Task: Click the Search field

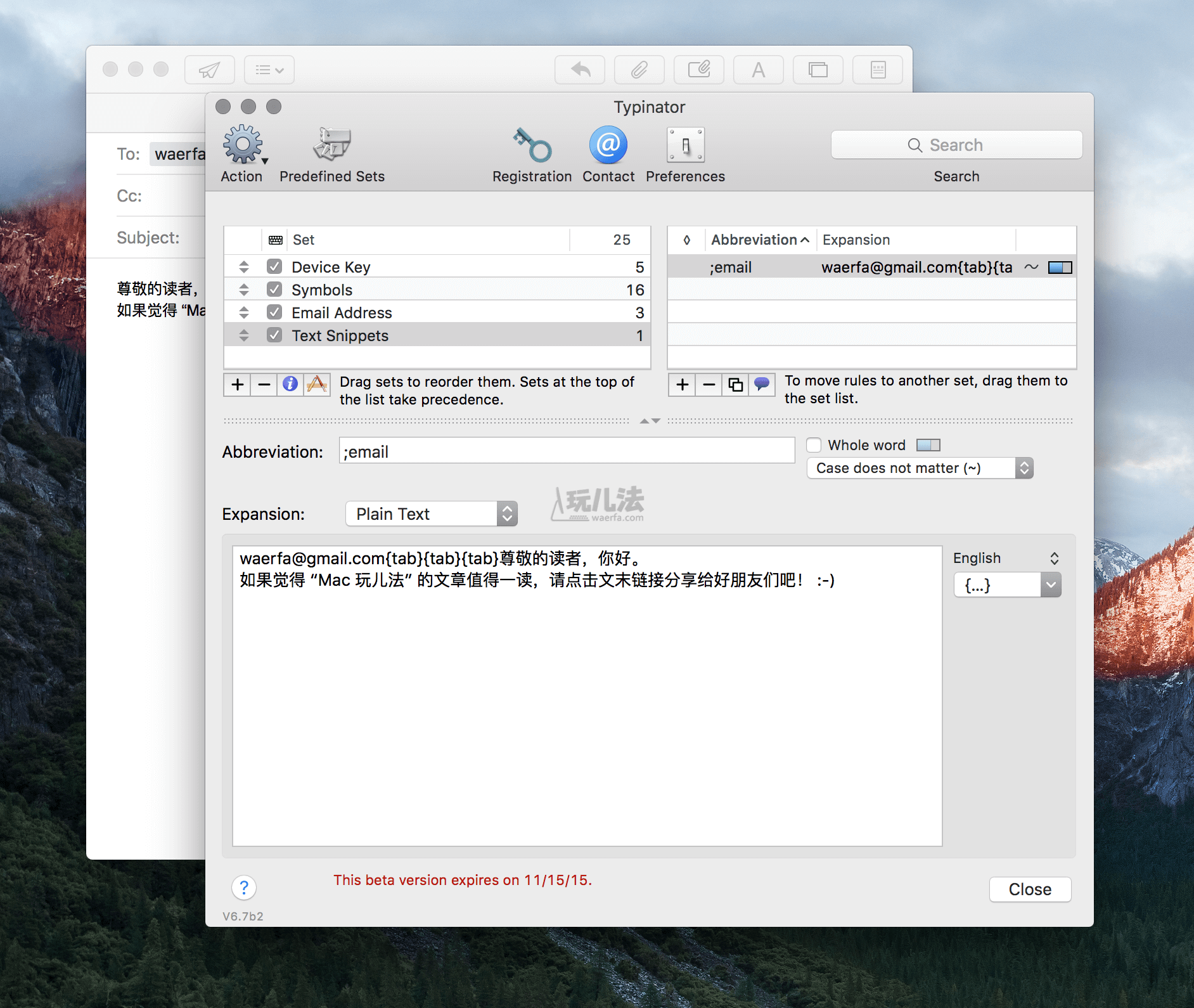Action: (956, 145)
